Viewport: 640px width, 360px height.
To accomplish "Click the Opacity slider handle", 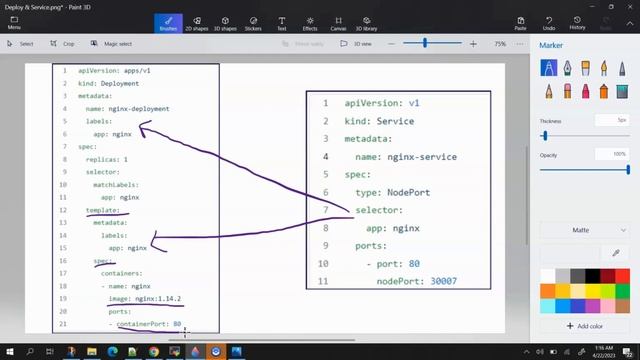I will coord(628,169).
